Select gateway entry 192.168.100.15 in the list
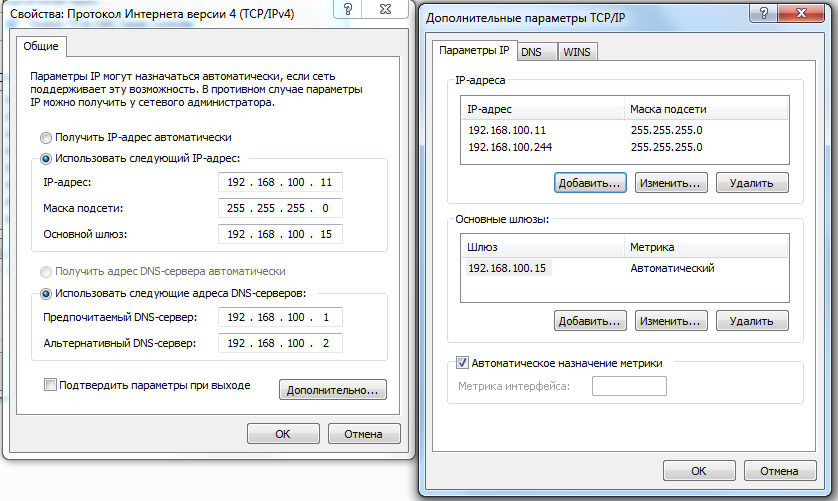The width and height of the screenshot is (838, 501). (x=509, y=268)
